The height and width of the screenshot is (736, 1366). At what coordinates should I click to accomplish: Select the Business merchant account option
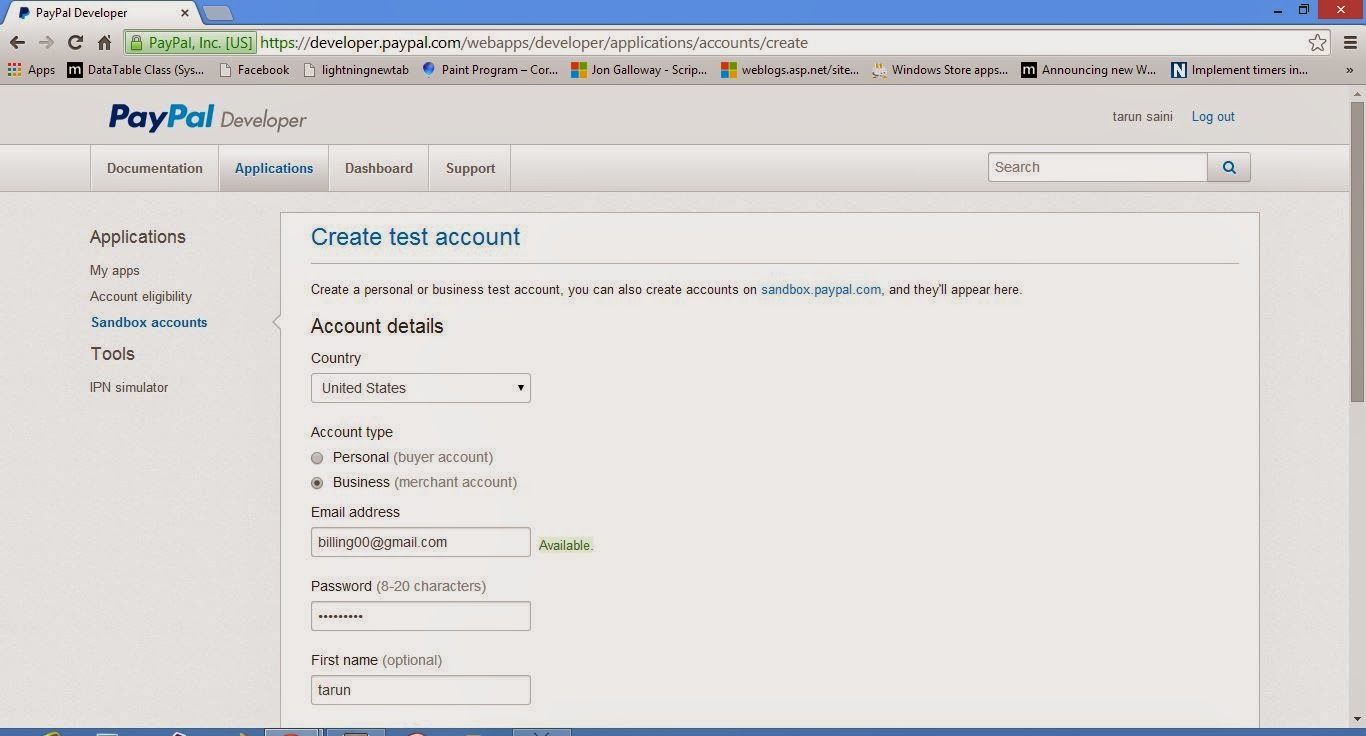click(x=317, y=483)
